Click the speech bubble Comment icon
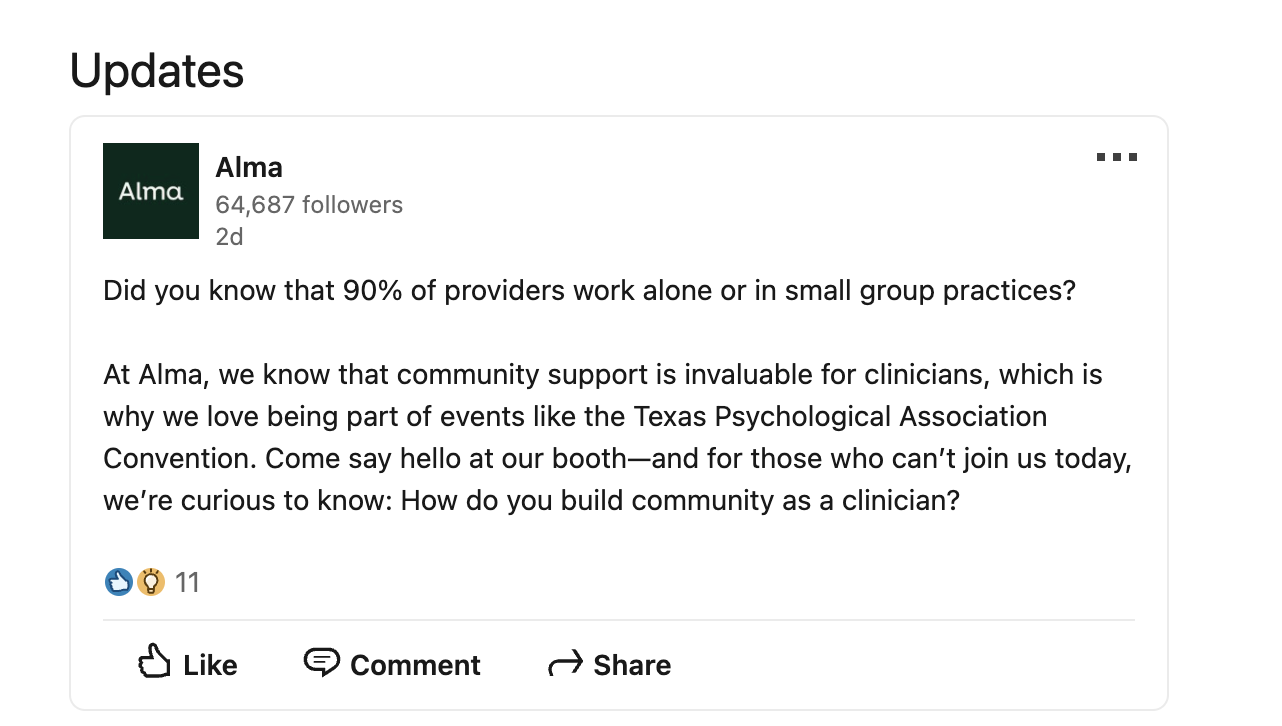 [321, 662]
